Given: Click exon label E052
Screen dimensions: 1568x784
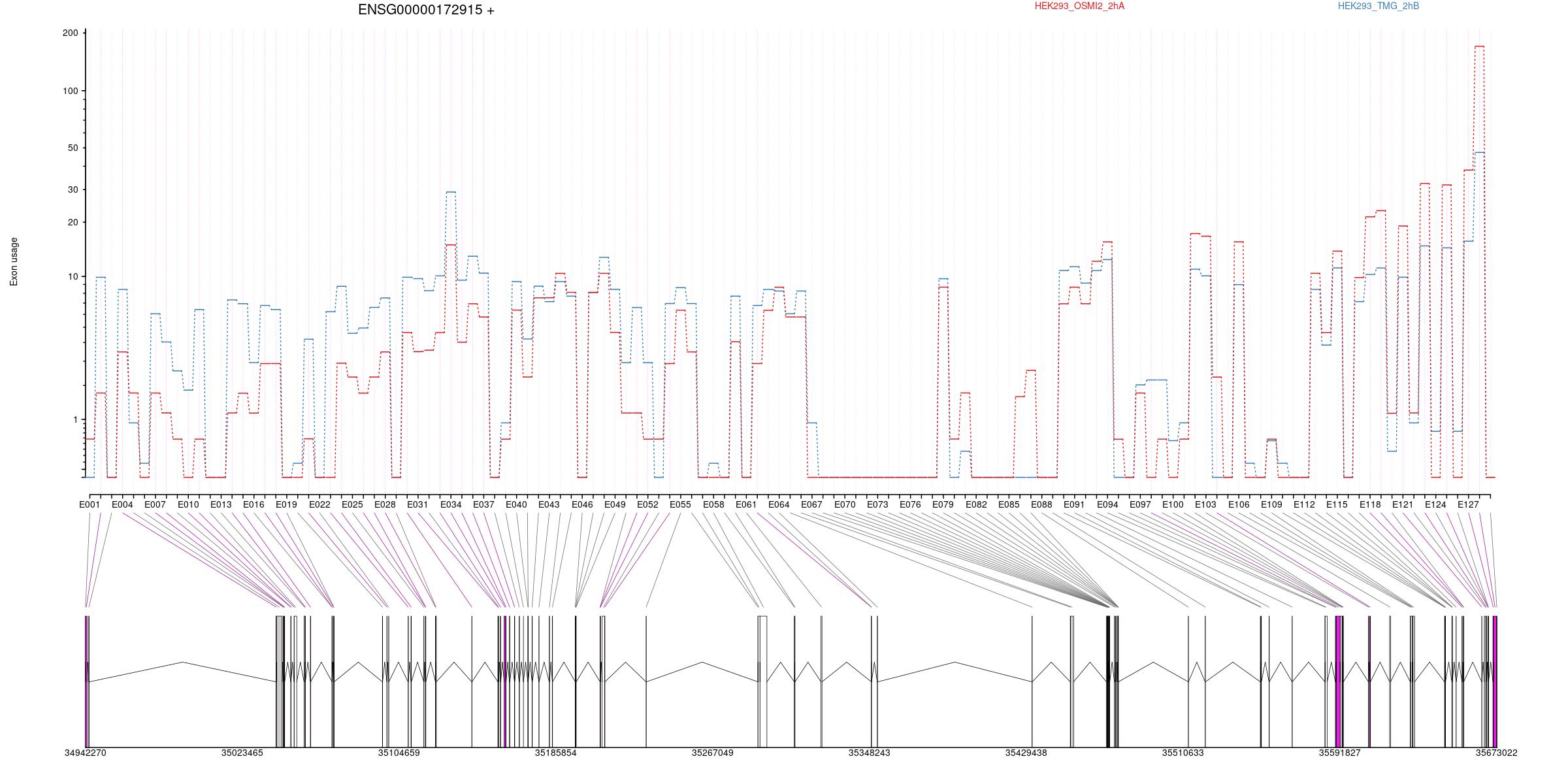Looking at the screenshot, I should [x=647, y=504].
